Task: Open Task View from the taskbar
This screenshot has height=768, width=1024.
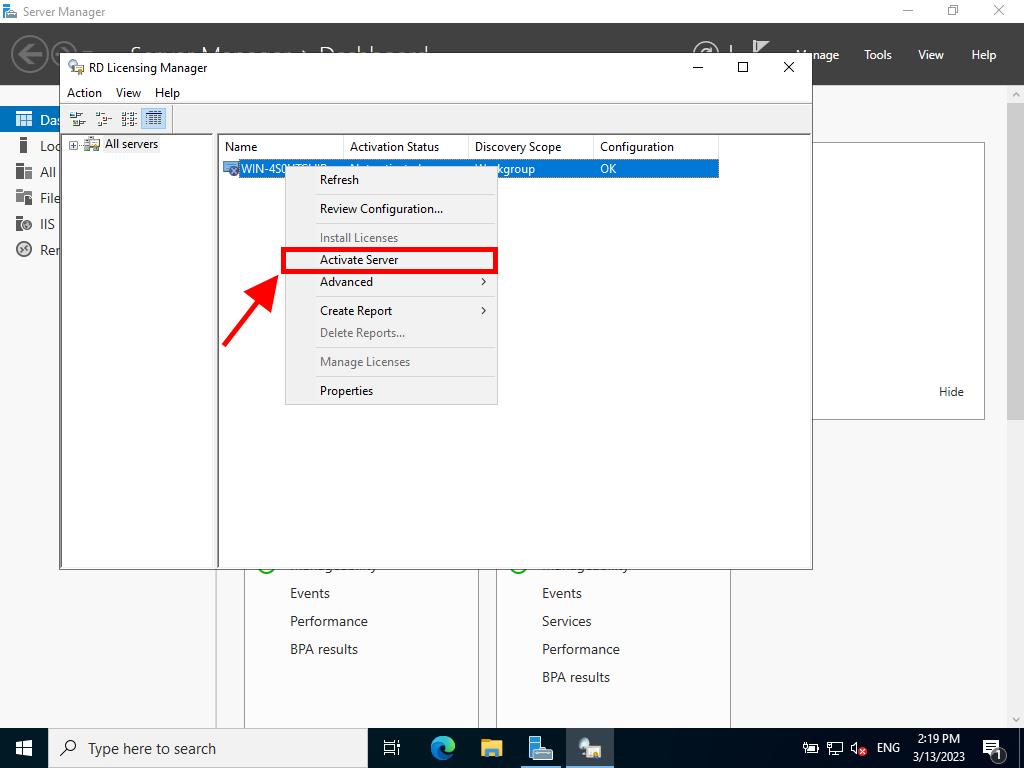Action: click(x=392, y=748)
